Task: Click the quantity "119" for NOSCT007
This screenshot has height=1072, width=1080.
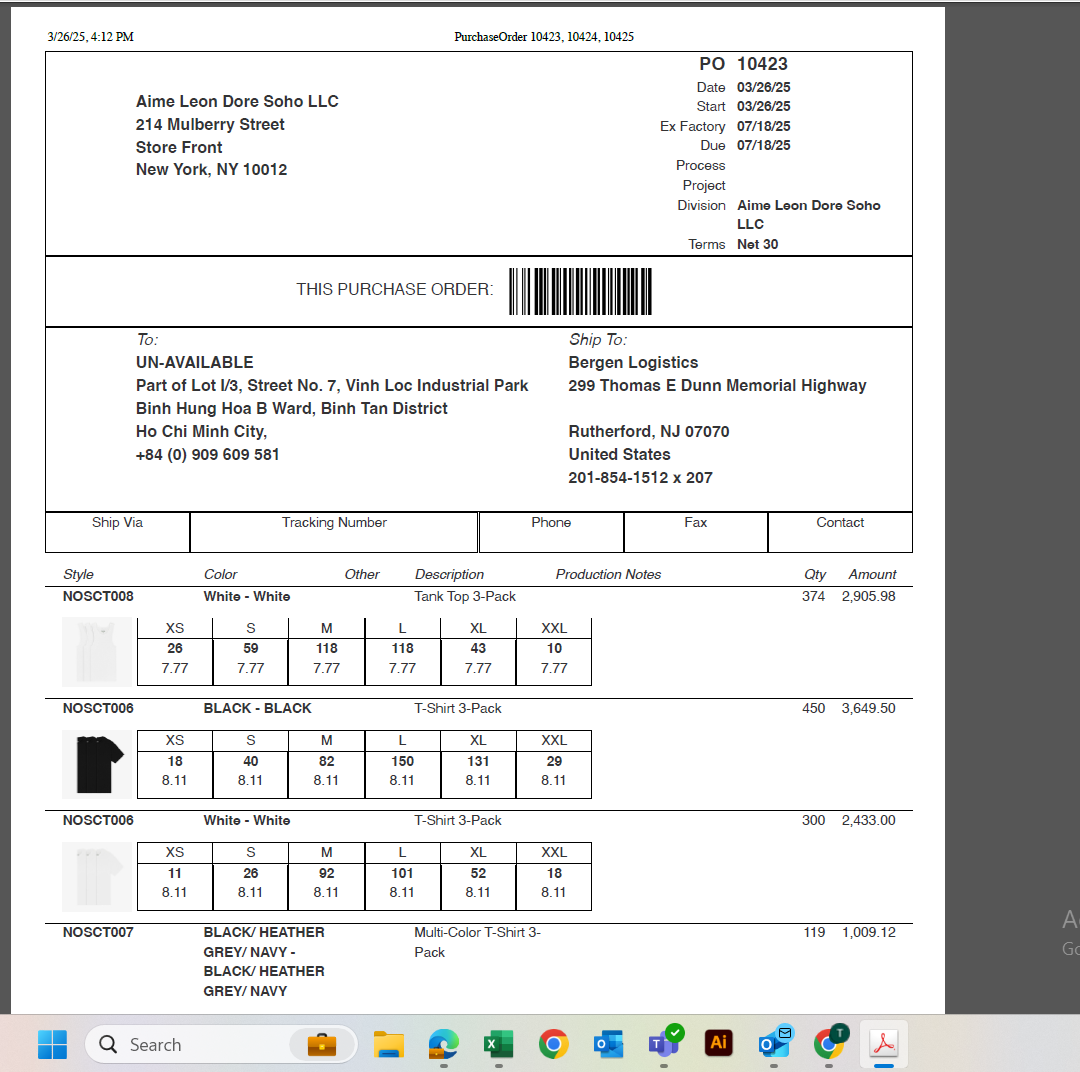Action: tap(814, 932)
